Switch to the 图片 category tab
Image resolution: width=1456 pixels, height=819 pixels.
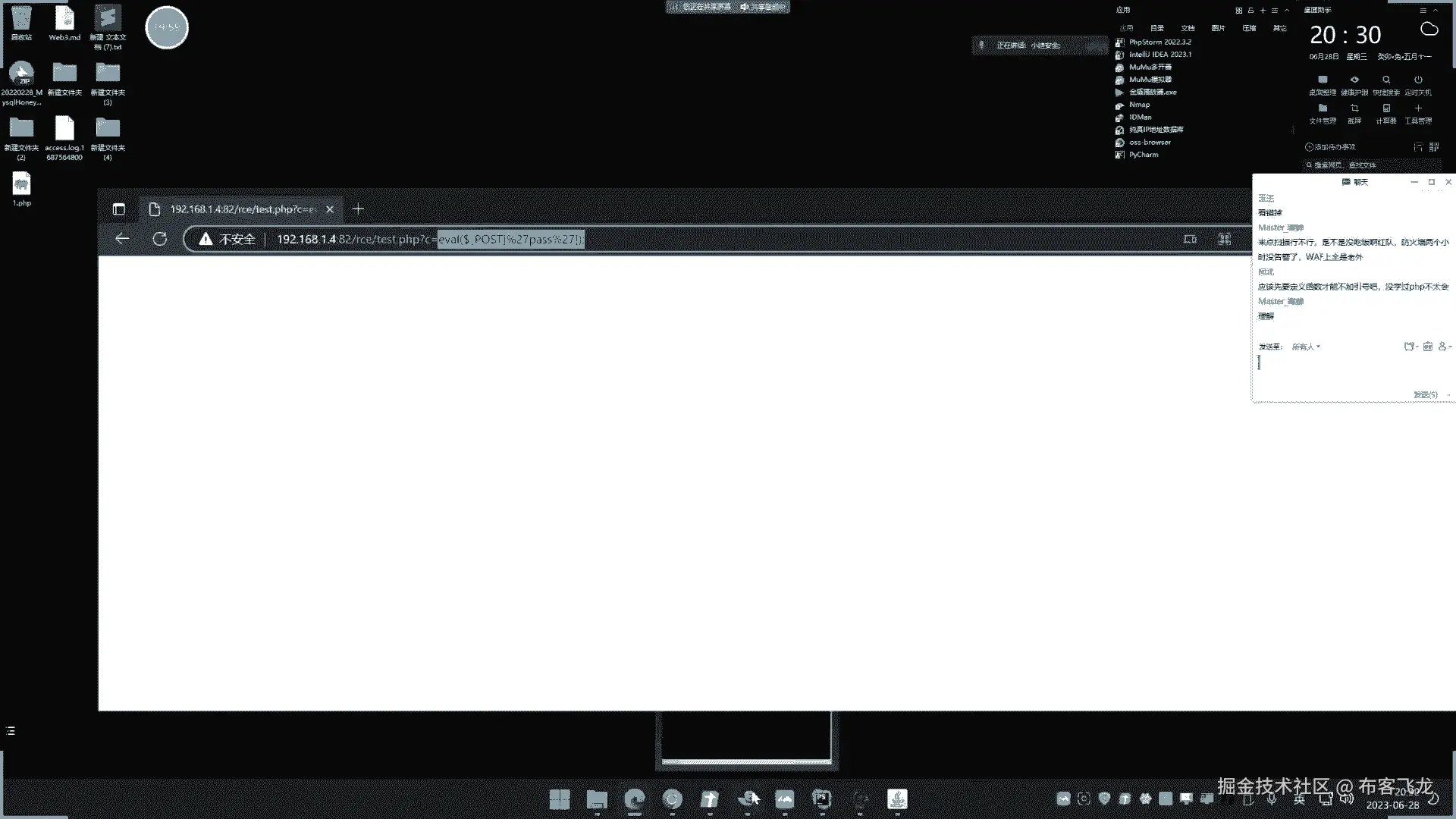pos(1219,28)
